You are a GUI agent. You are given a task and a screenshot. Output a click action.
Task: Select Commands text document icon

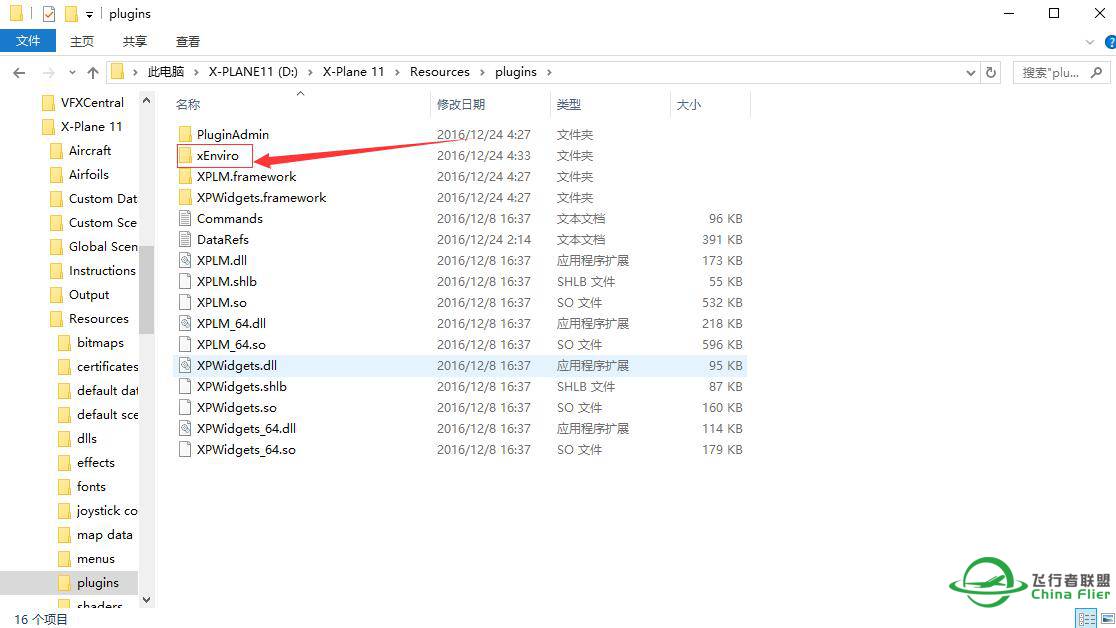coord(185,218)
